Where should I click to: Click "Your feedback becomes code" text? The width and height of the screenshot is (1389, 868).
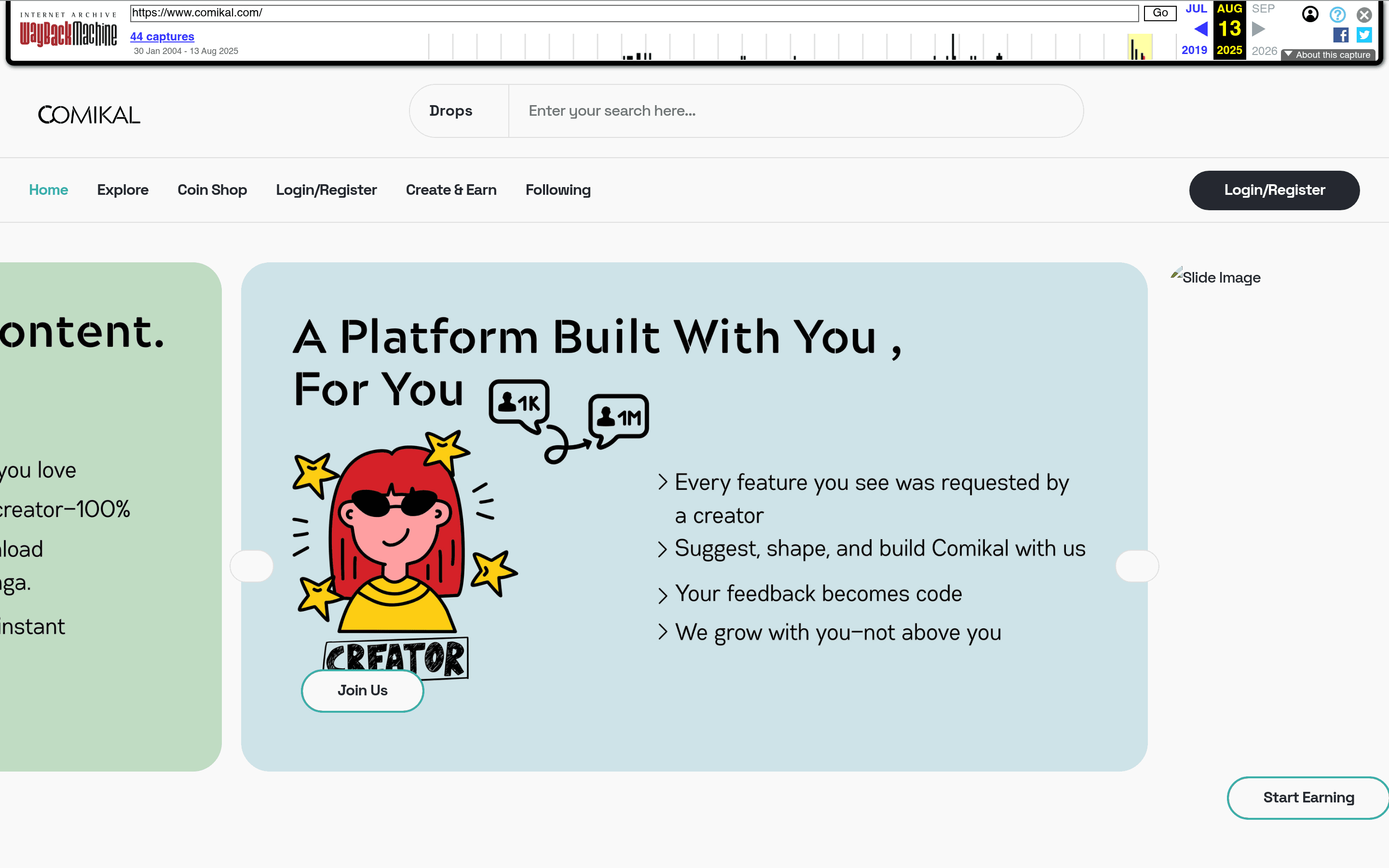(x=818, y=594)
